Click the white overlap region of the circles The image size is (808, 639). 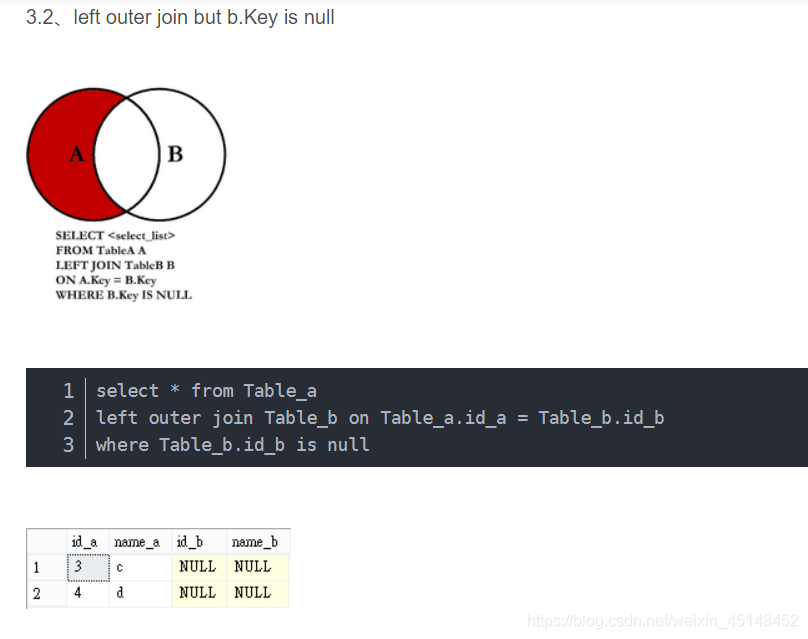126,155
